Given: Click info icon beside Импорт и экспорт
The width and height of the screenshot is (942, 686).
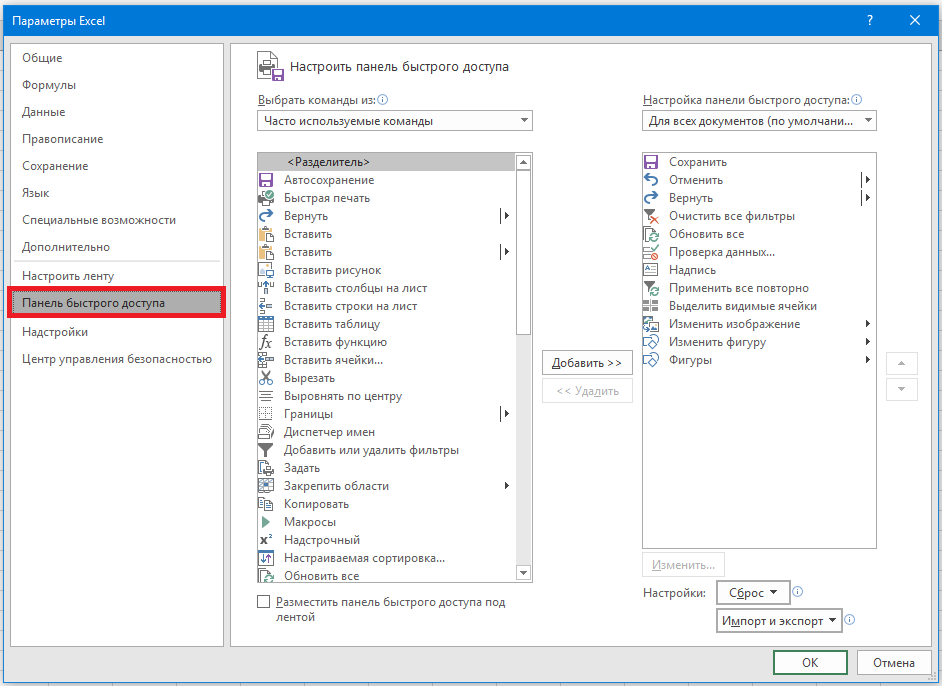Looking at the screenshot, I should click(x=849, y=619).
